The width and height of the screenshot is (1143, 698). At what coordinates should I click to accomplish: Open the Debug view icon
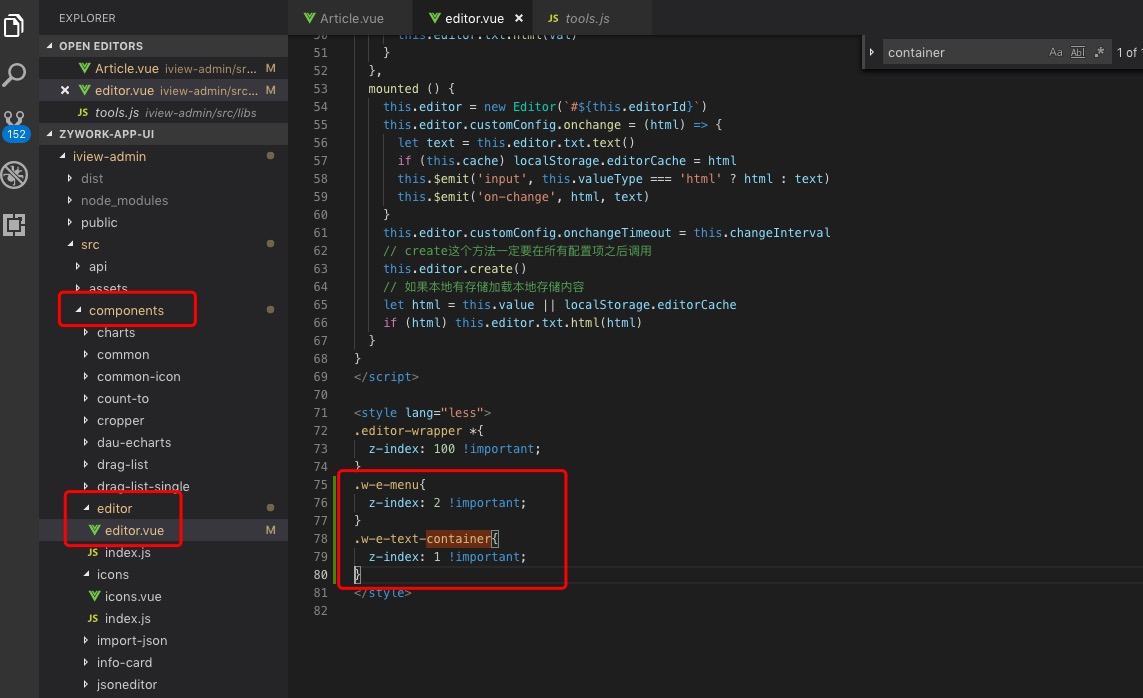pos(14,175)
